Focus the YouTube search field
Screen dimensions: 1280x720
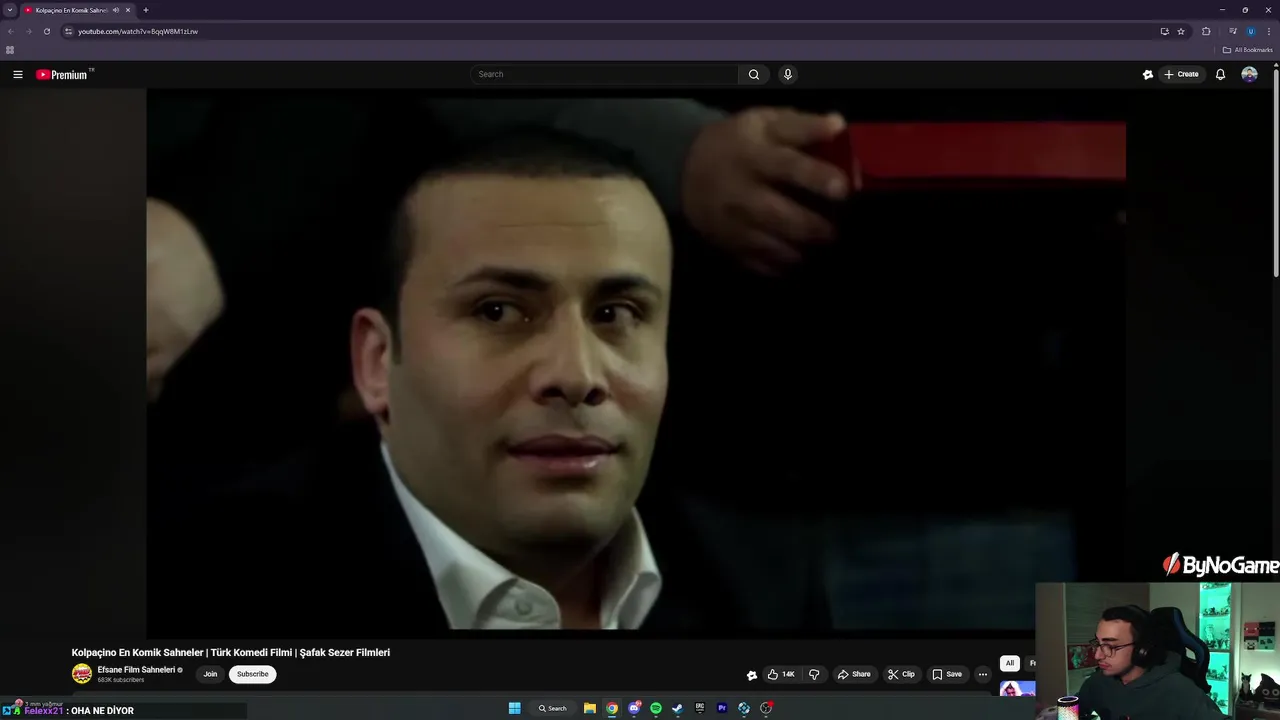click(605, 74)
